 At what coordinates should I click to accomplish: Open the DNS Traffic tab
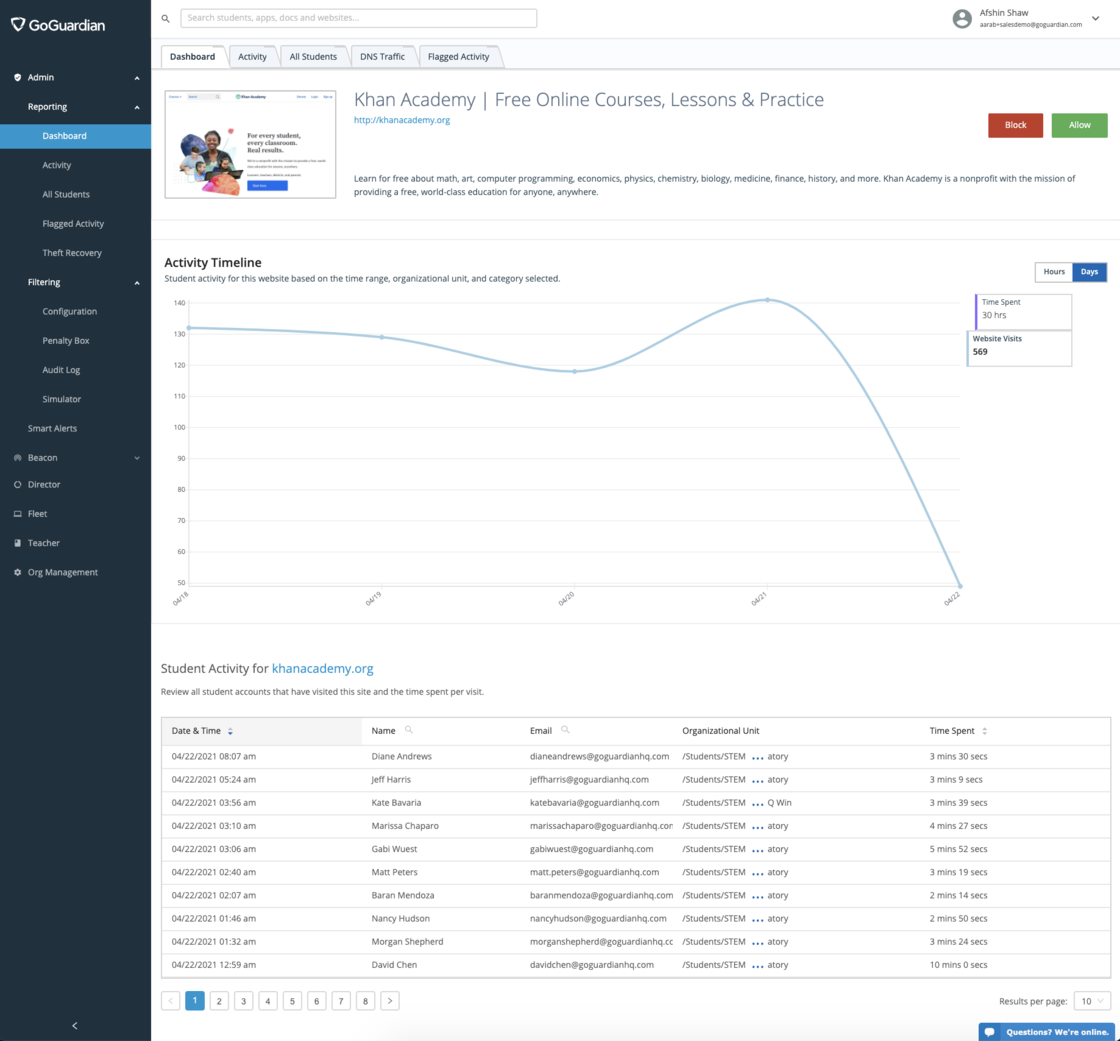click(382, 56)
